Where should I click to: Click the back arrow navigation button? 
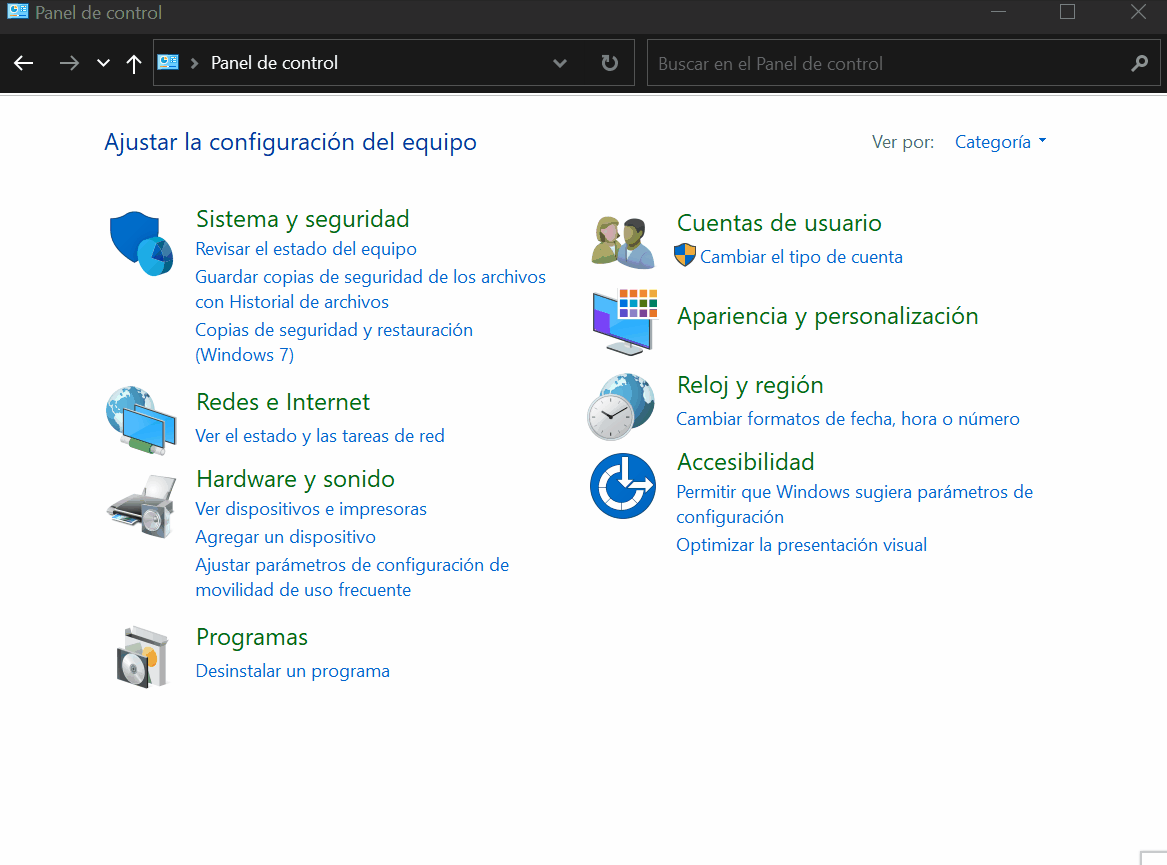(24, 63)
